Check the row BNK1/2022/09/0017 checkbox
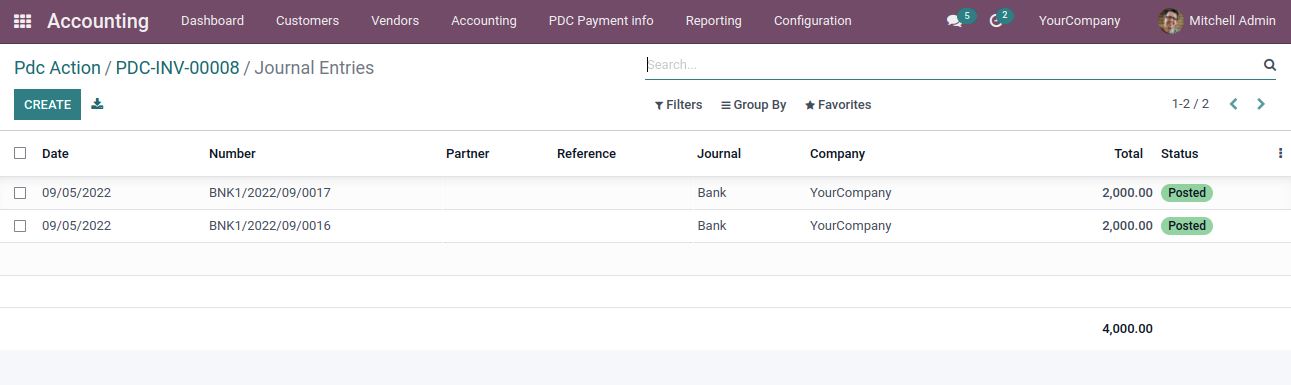The height and width of the screenshot is (385, 1291). [20, 193]
